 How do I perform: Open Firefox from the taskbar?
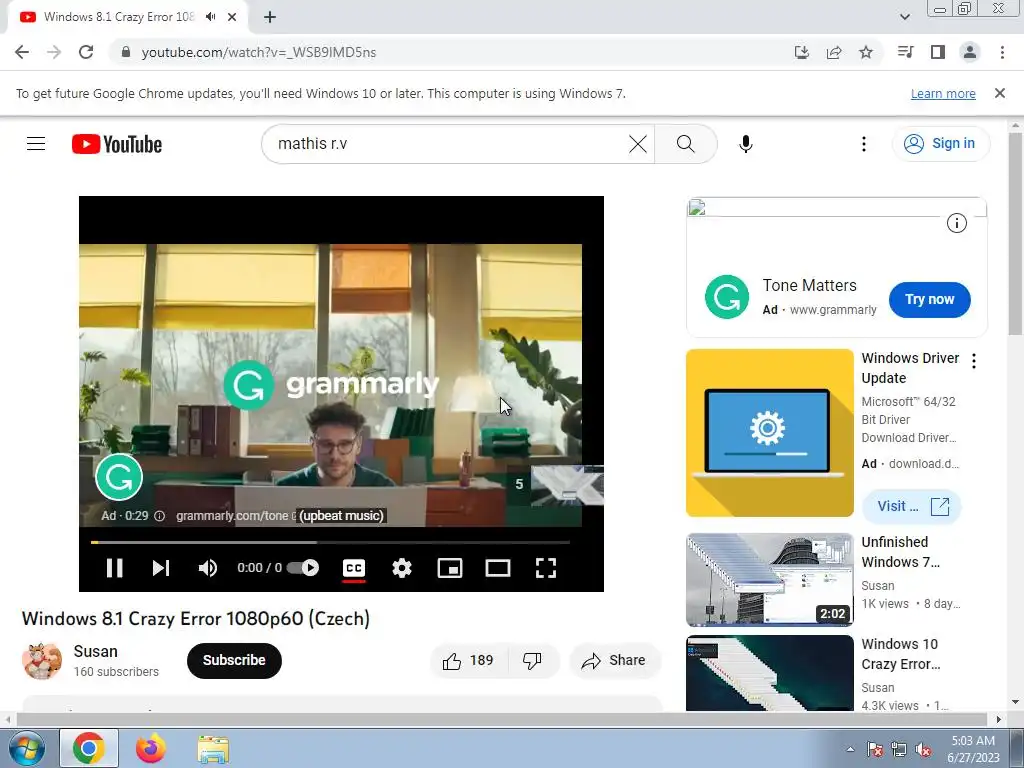[x=151, y=748]
